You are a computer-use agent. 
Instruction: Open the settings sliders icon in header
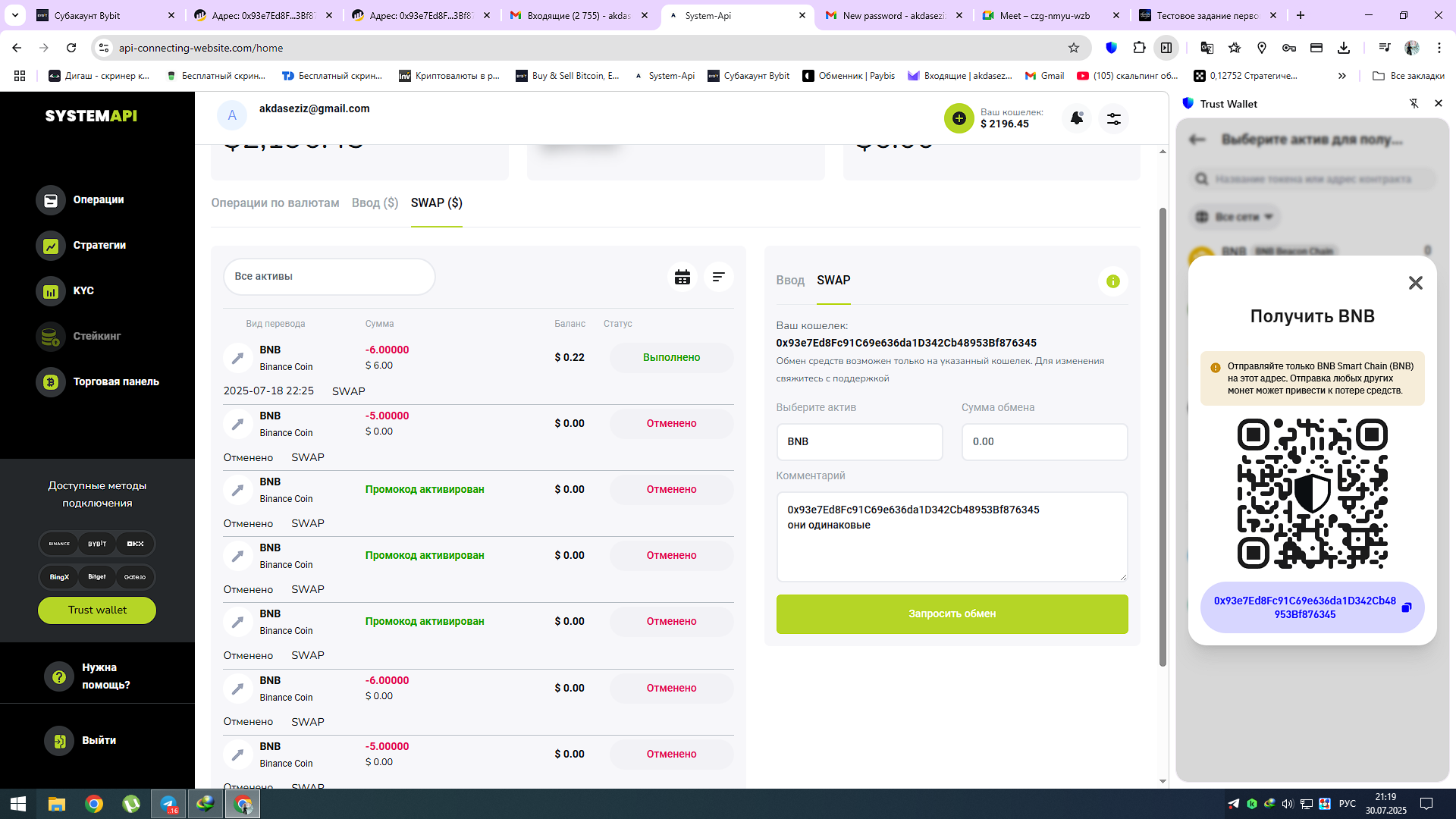(1113, 118)
